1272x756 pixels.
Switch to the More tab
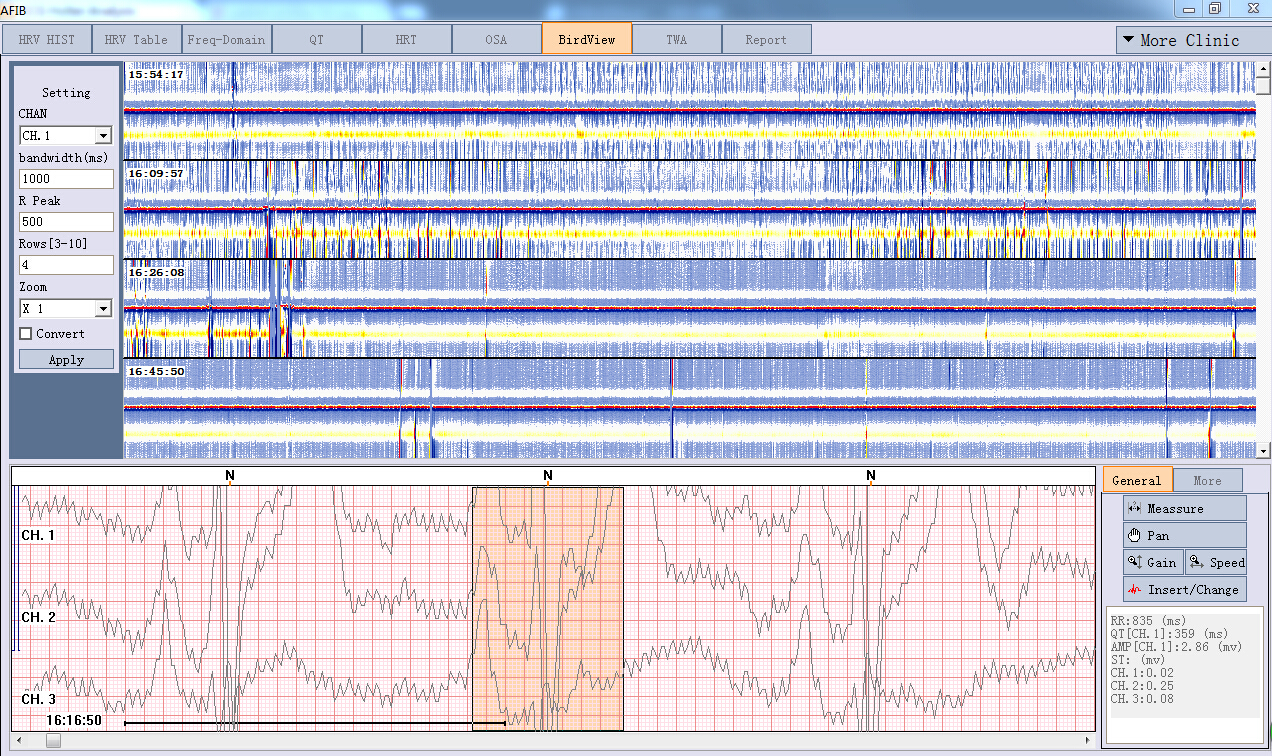(x=1207, y=481)
